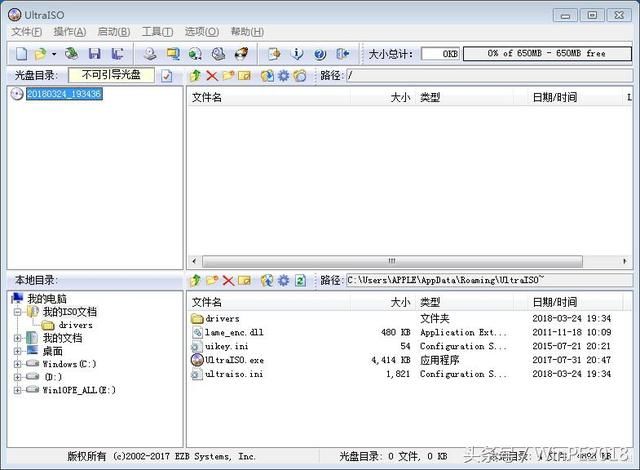This screenshot has height=470, width=640.
Task: Create a new ISO with the blank page icon
Action: coord(21,54)
